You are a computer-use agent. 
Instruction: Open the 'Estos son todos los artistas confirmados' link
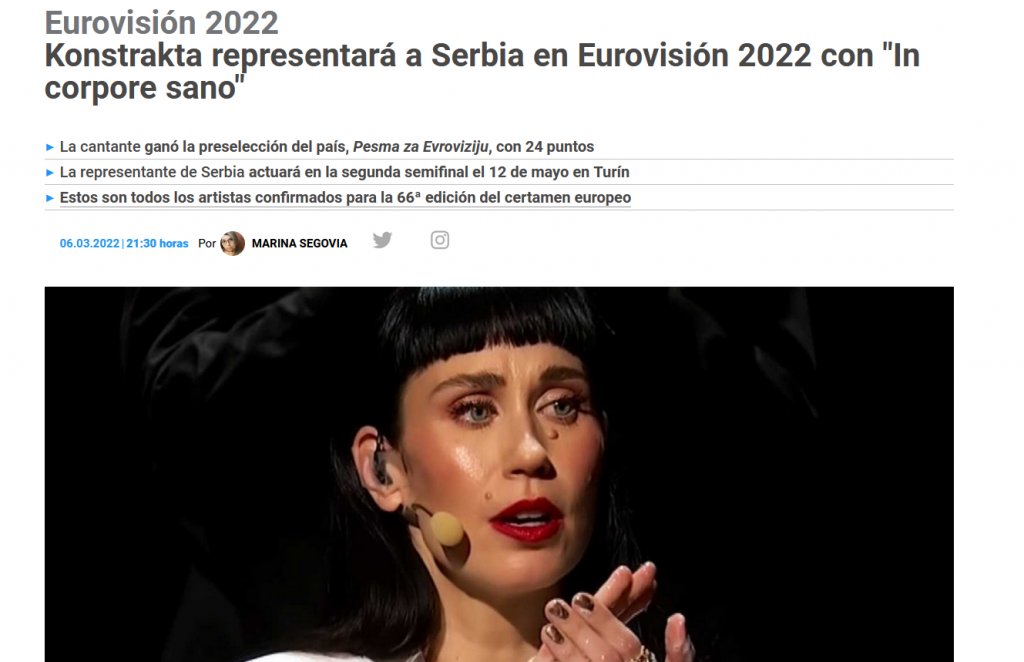(345, 197)
